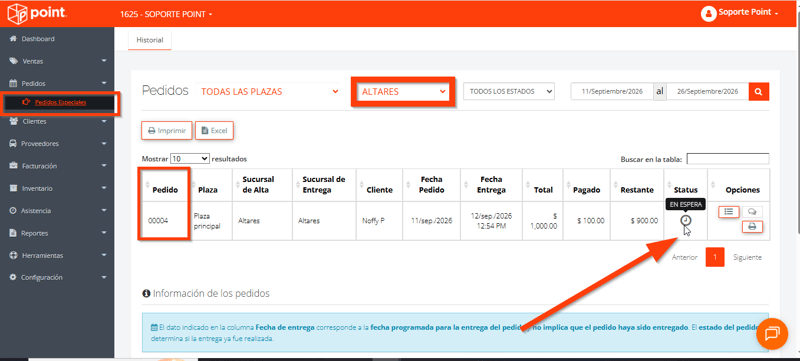This screenshot has width=800, height=361.
Task: Click the Pedidos calendar icon in sidebar
Action: click(13, 83)
